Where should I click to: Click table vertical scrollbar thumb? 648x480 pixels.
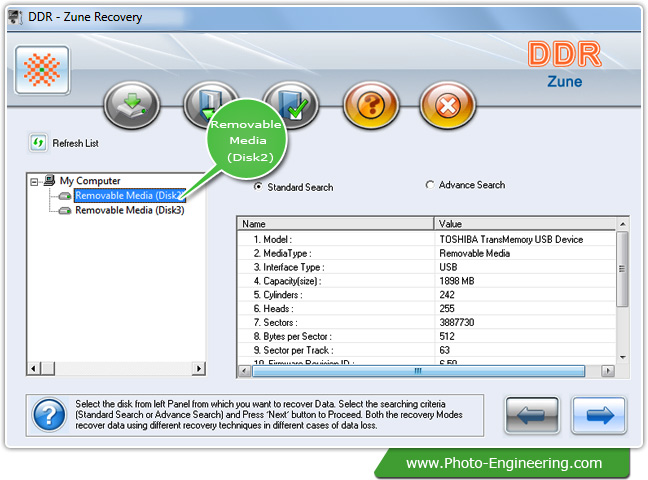tap(622, 269)
